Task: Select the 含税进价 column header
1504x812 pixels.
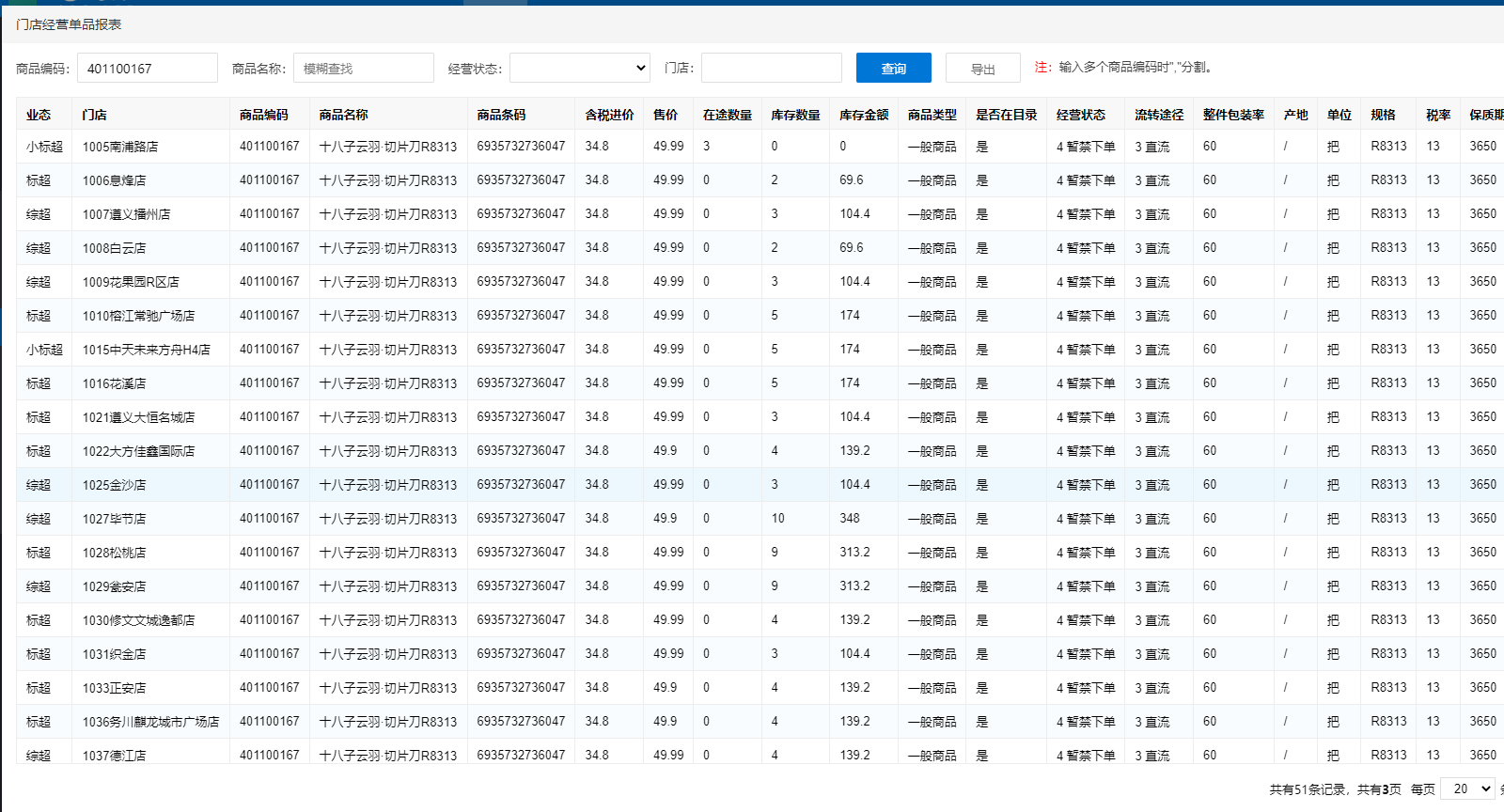Action: click(x=609, y=115)
